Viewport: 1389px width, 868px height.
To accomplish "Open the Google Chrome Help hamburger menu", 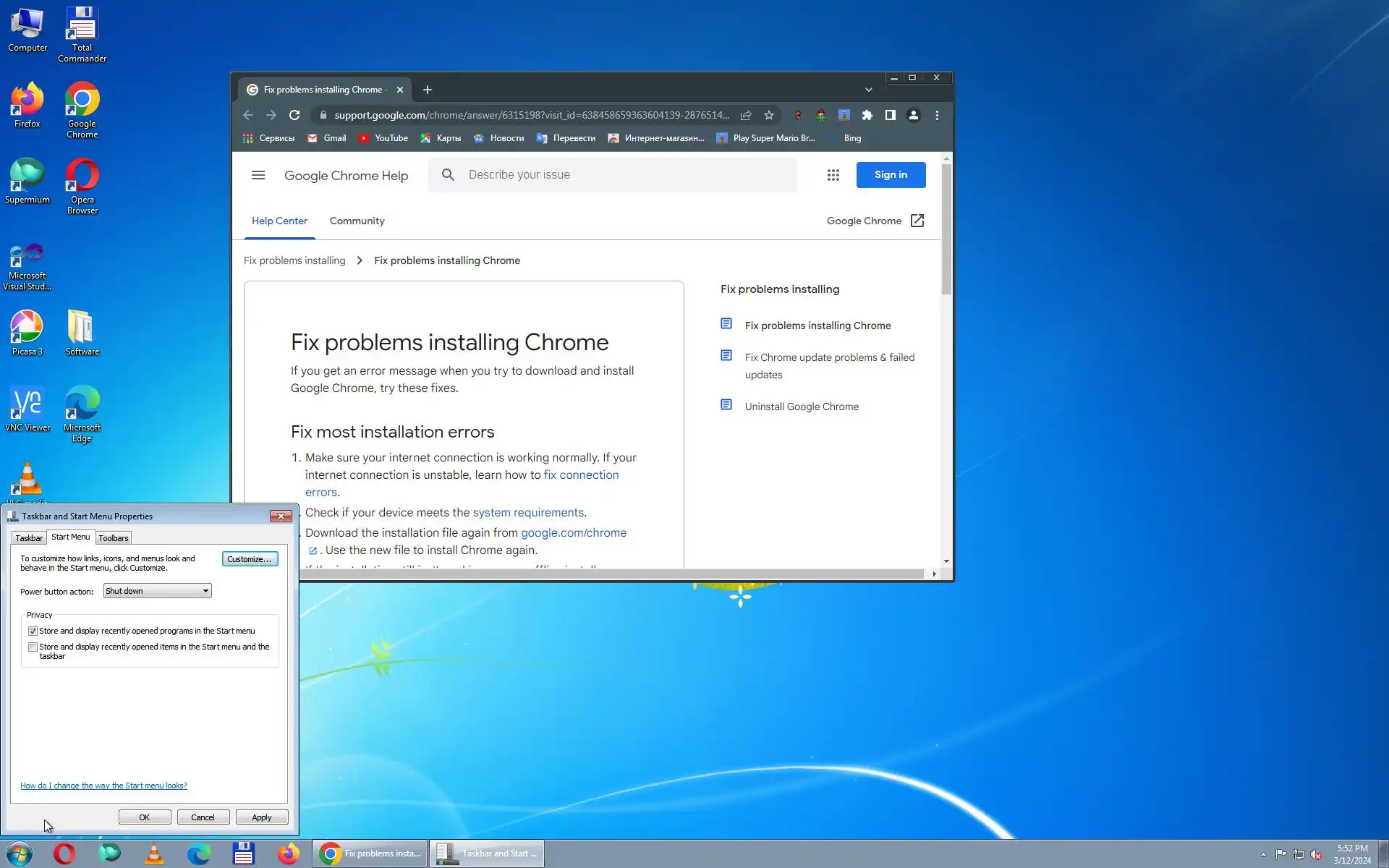I will [x=258, y=175].
